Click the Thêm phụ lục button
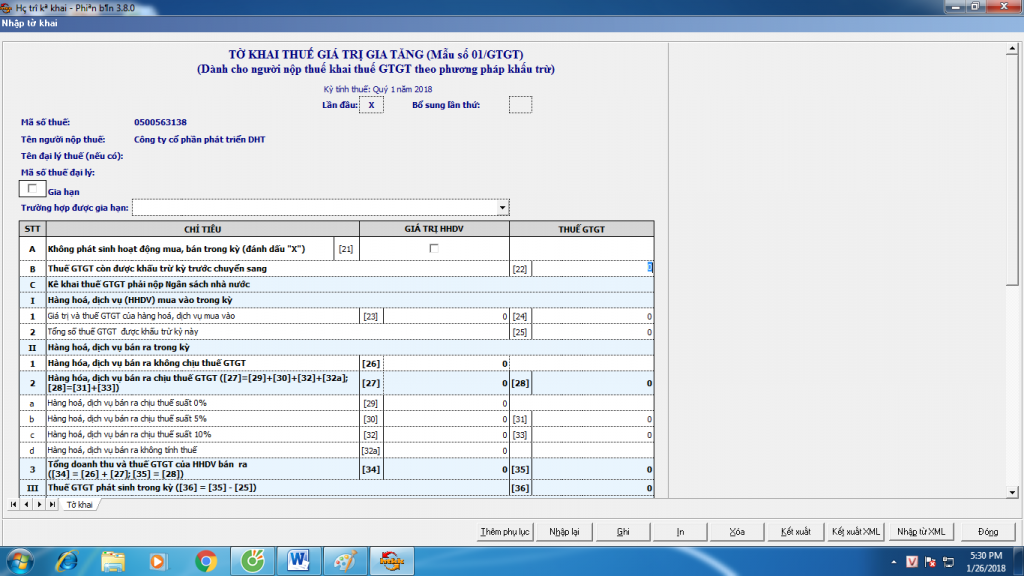 pos(504,531)
